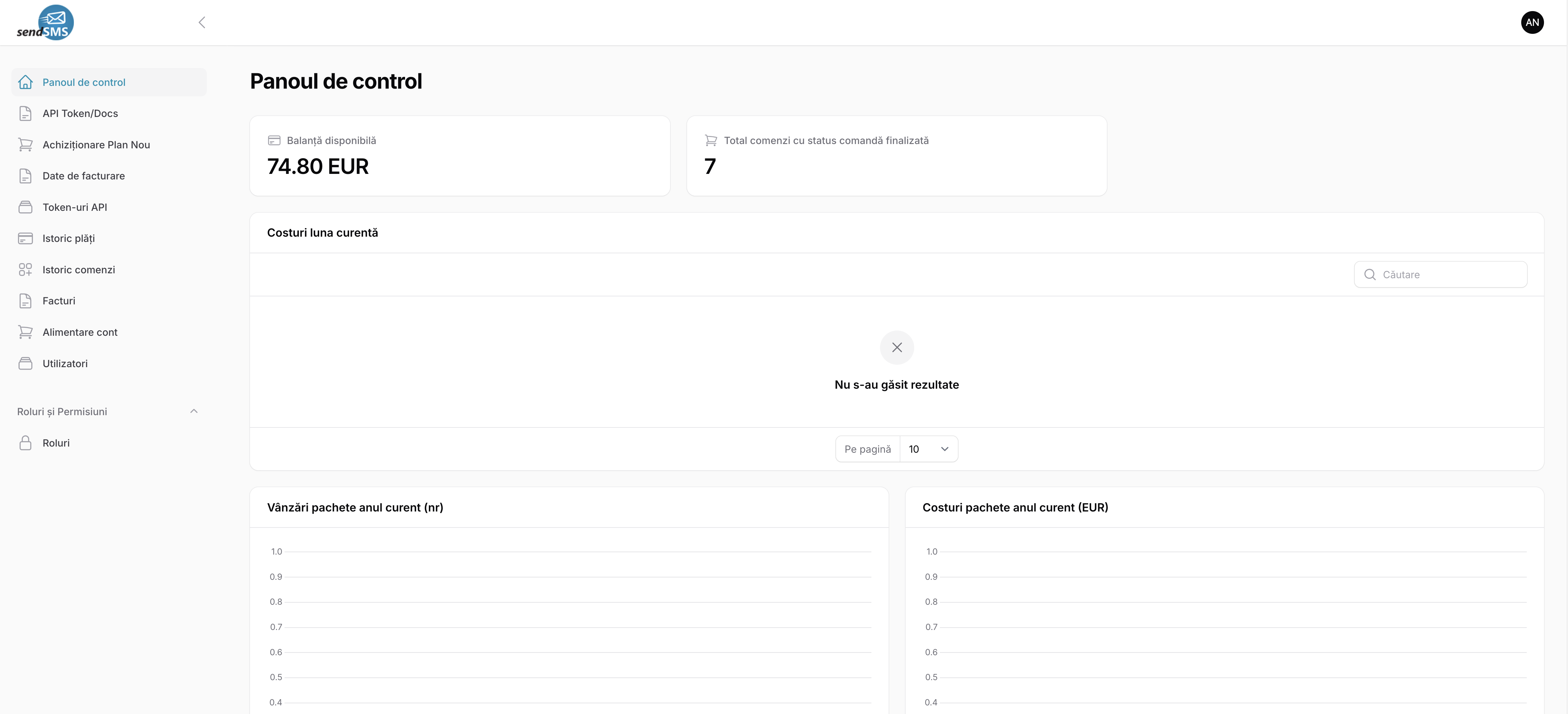Click Nu s-au găsit rezultate message
This screenshot has height=714, width=1568.
click(x=897, y=385)
